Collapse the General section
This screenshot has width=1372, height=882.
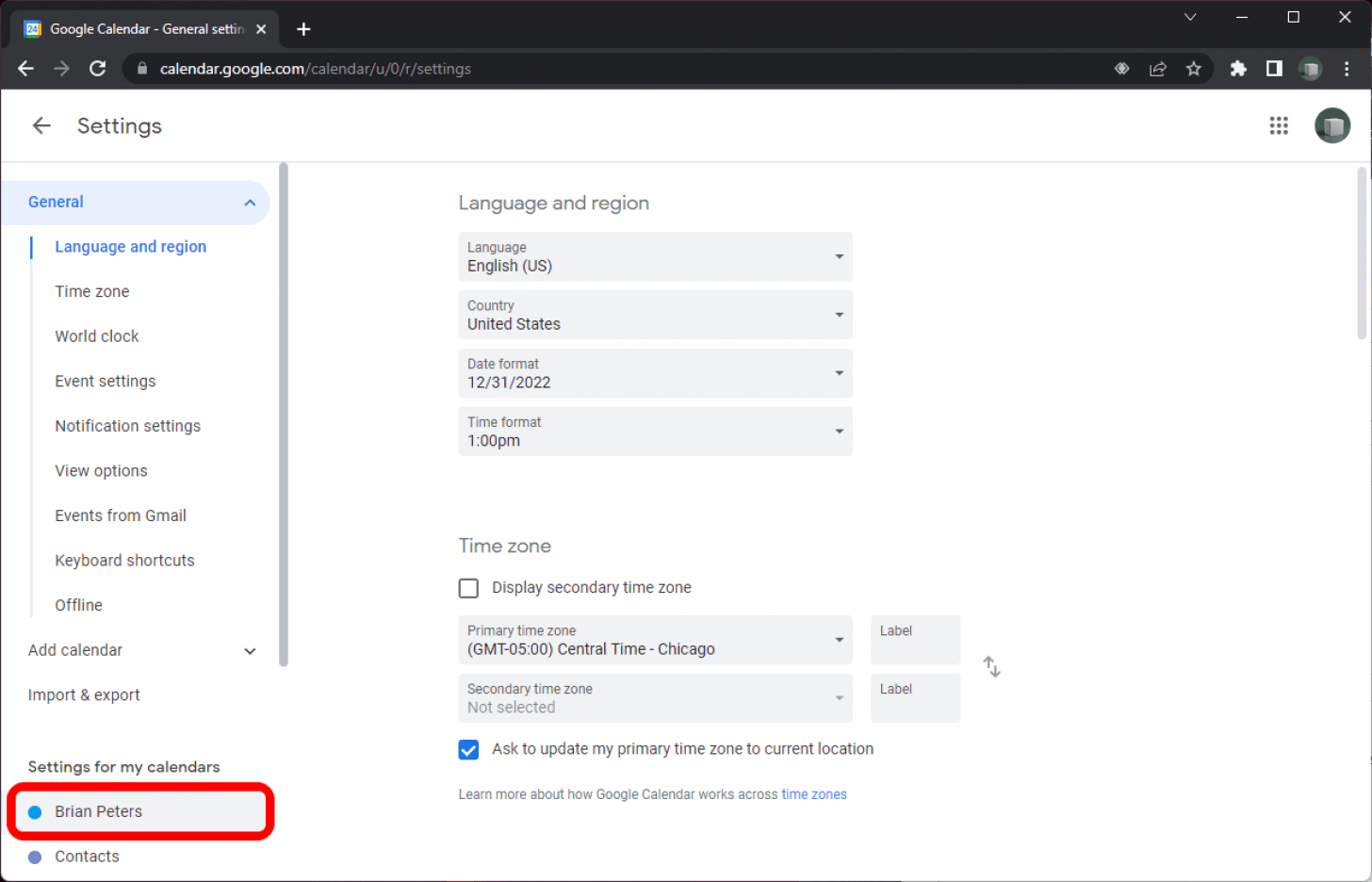pyautogui.click(x=250, y=203)
